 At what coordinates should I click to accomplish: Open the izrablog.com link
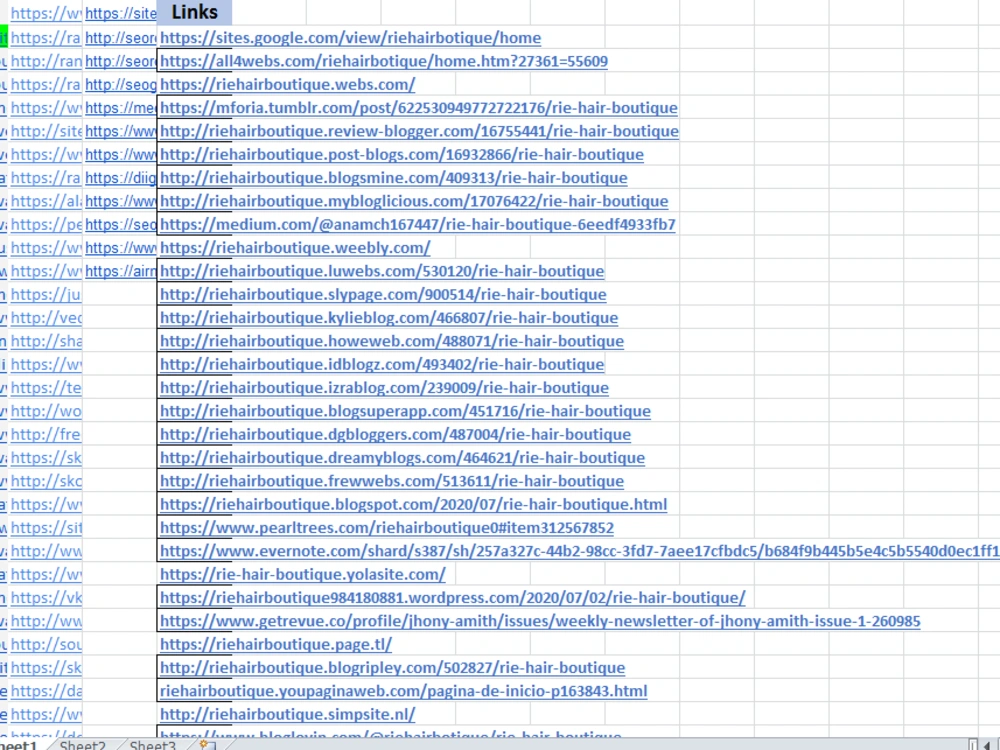point(384,388)
